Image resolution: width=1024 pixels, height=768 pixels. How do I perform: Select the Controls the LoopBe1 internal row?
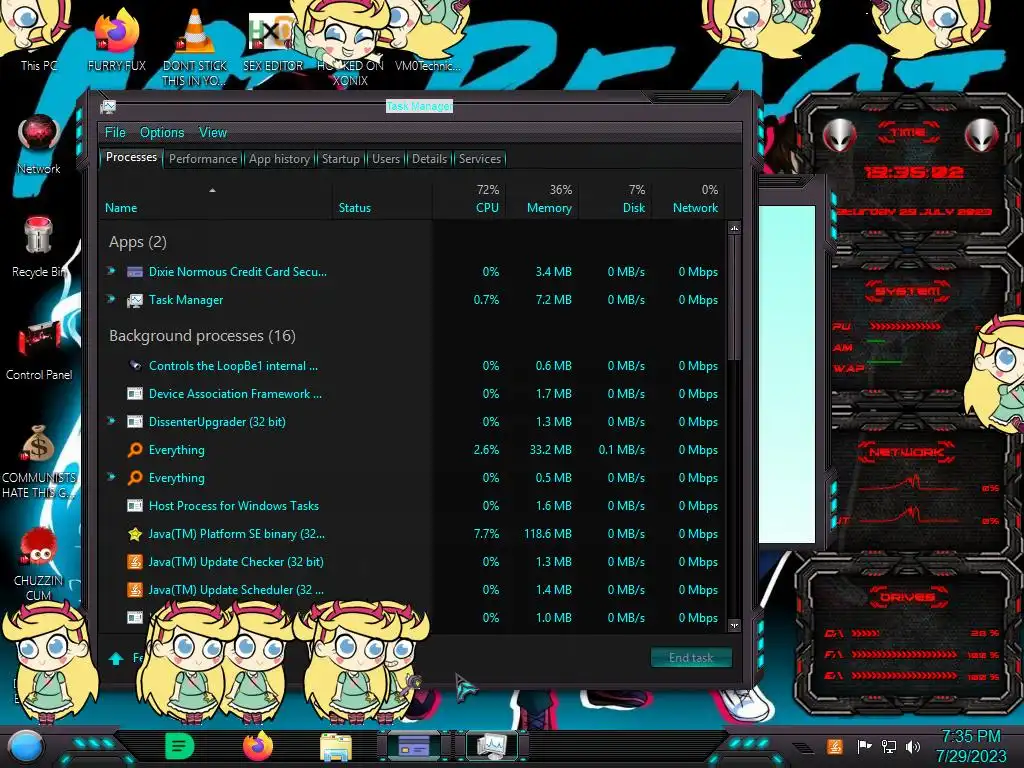coord(412,366)
